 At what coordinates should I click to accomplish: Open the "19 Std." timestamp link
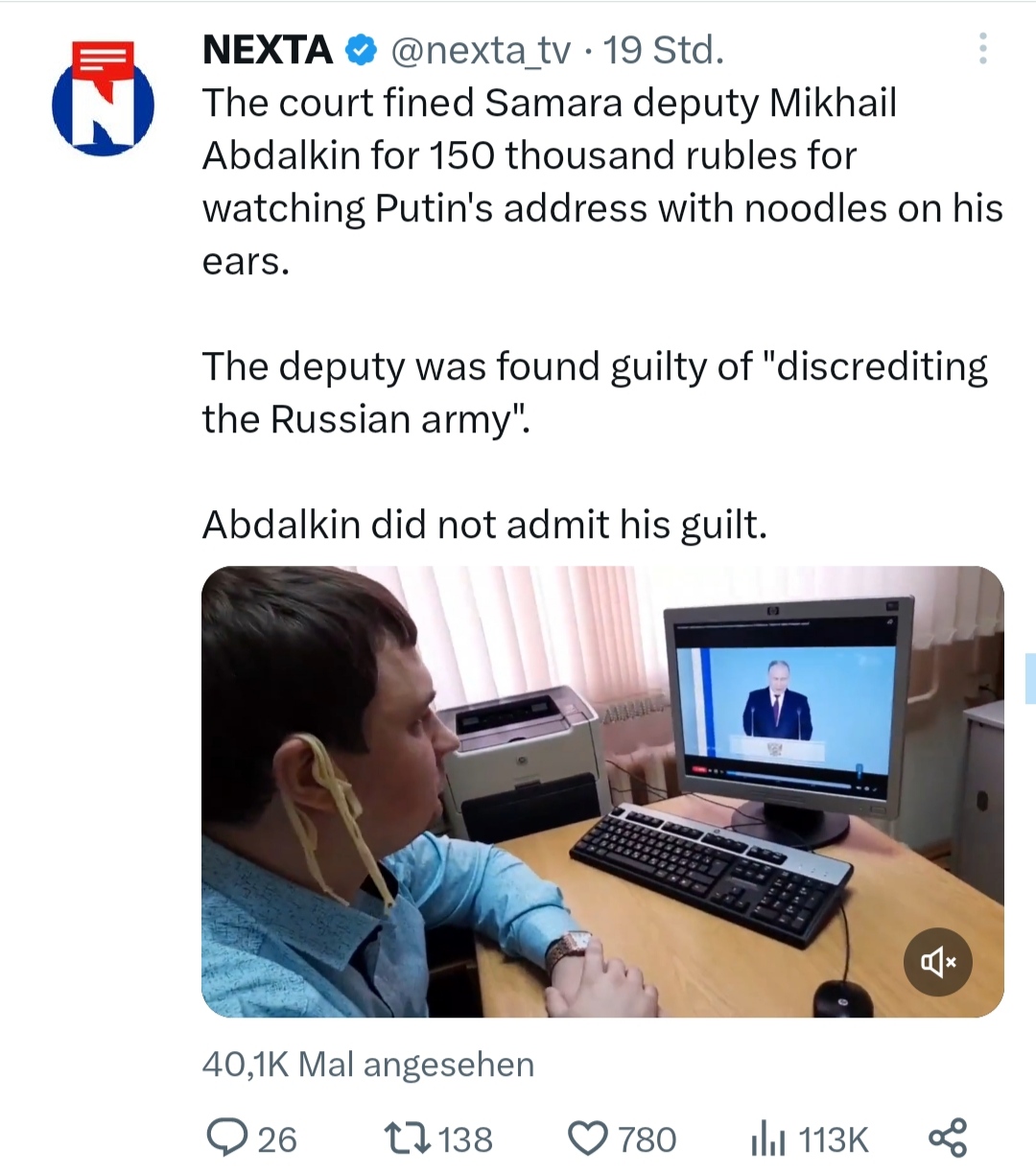point(663,50)
